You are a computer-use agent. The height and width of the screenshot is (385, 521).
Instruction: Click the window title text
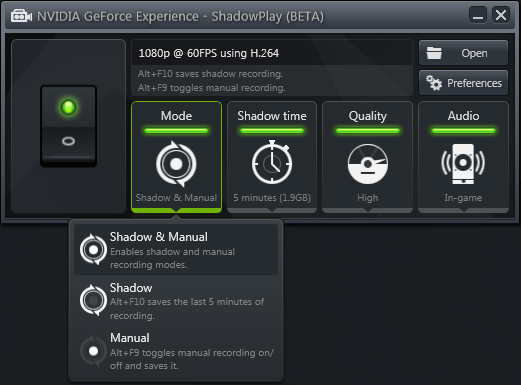coord(180,17)
